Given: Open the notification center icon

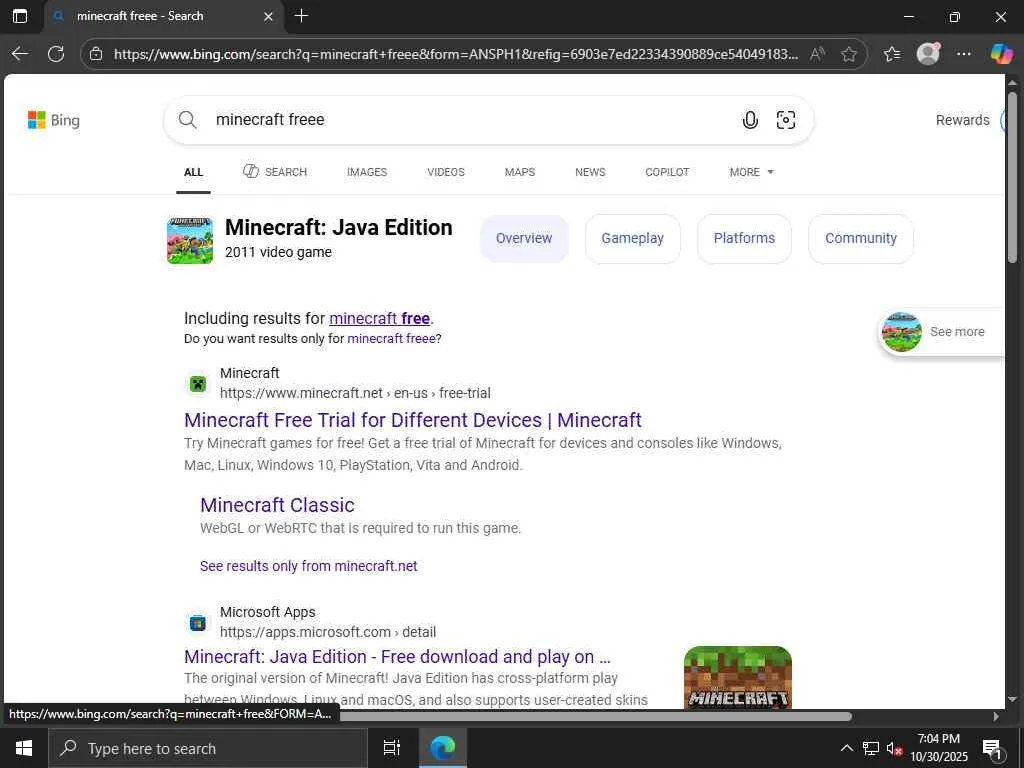Looking at the screenshot, I should (x=993, y=748).
